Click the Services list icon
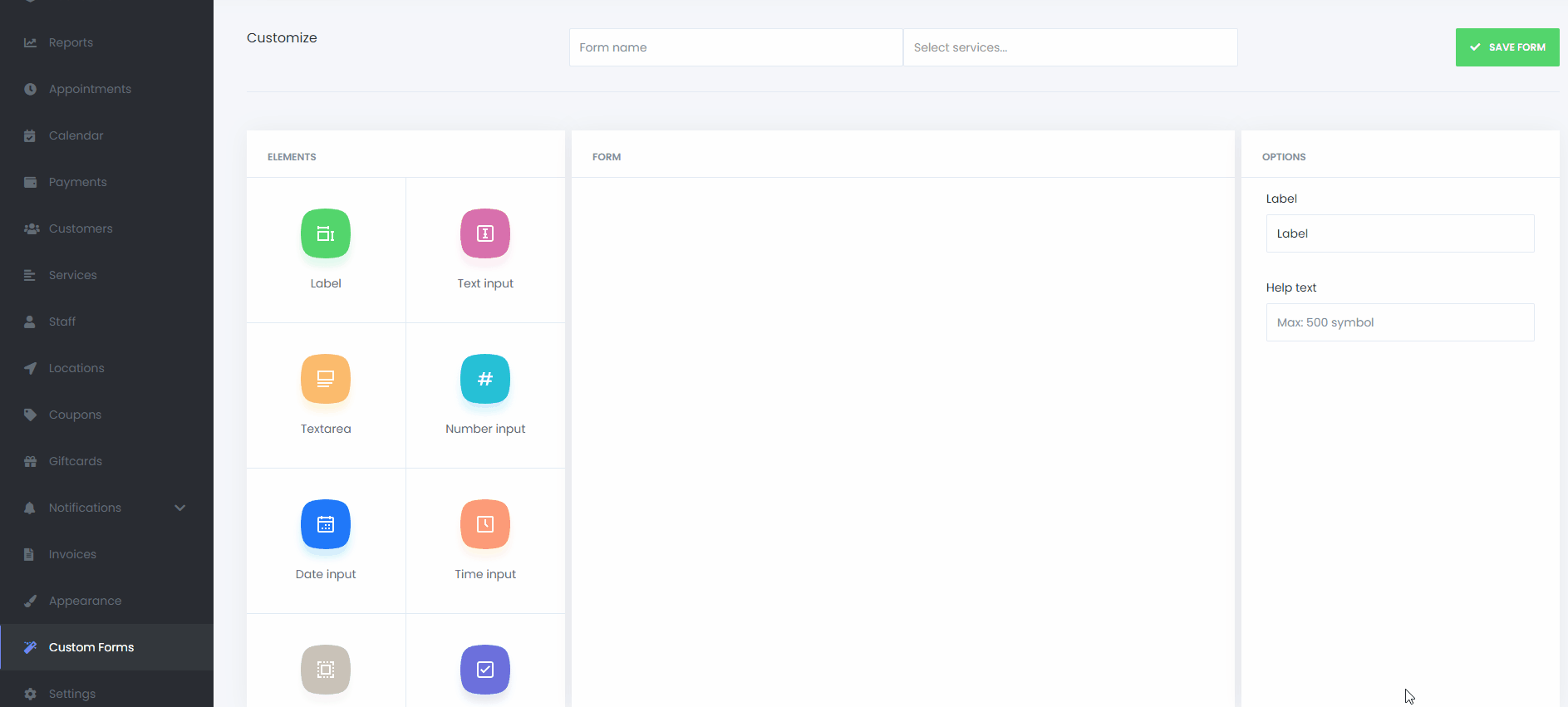The image size is (1568, 707). click(30, 275)
